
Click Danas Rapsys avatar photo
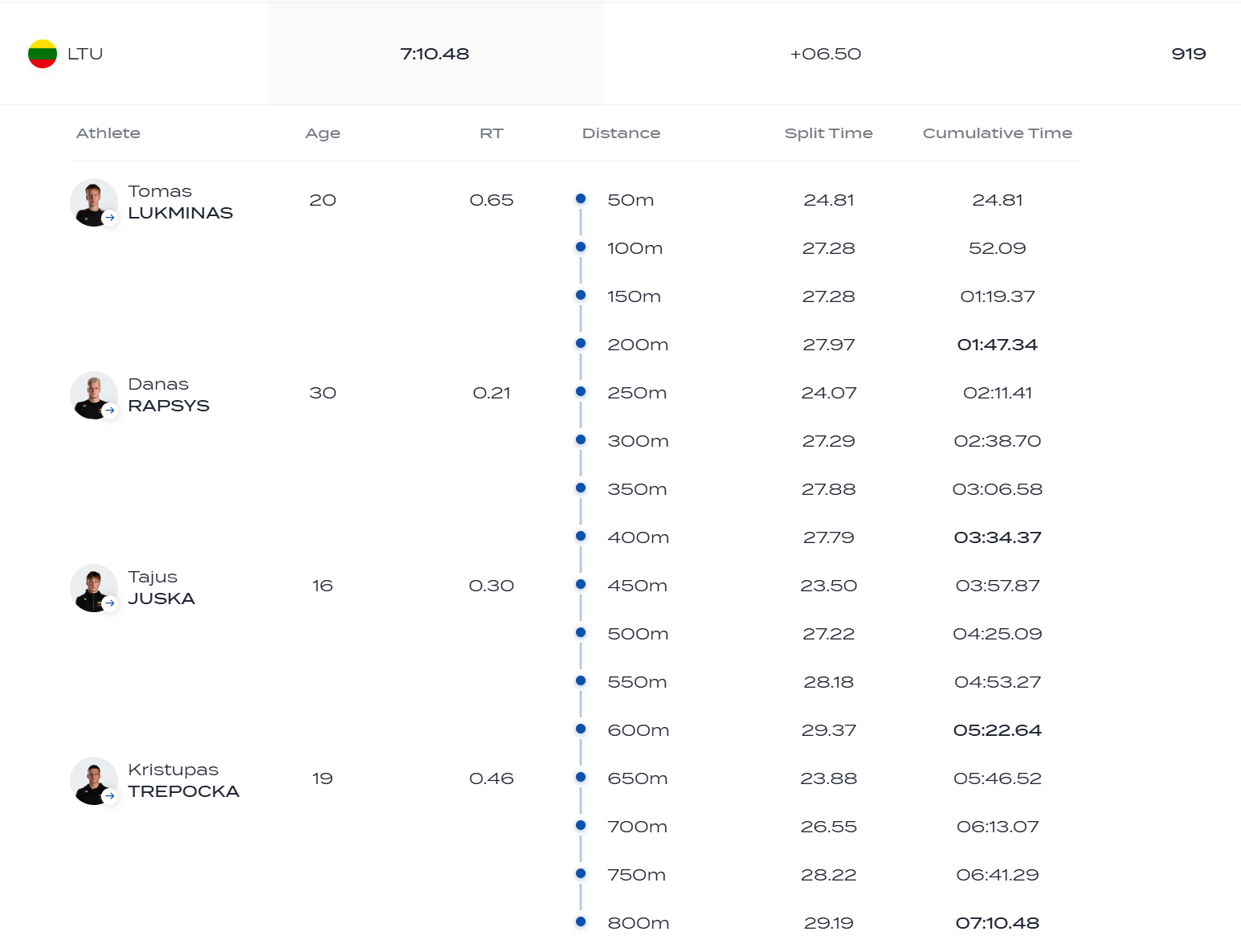[x=94, y=395]
